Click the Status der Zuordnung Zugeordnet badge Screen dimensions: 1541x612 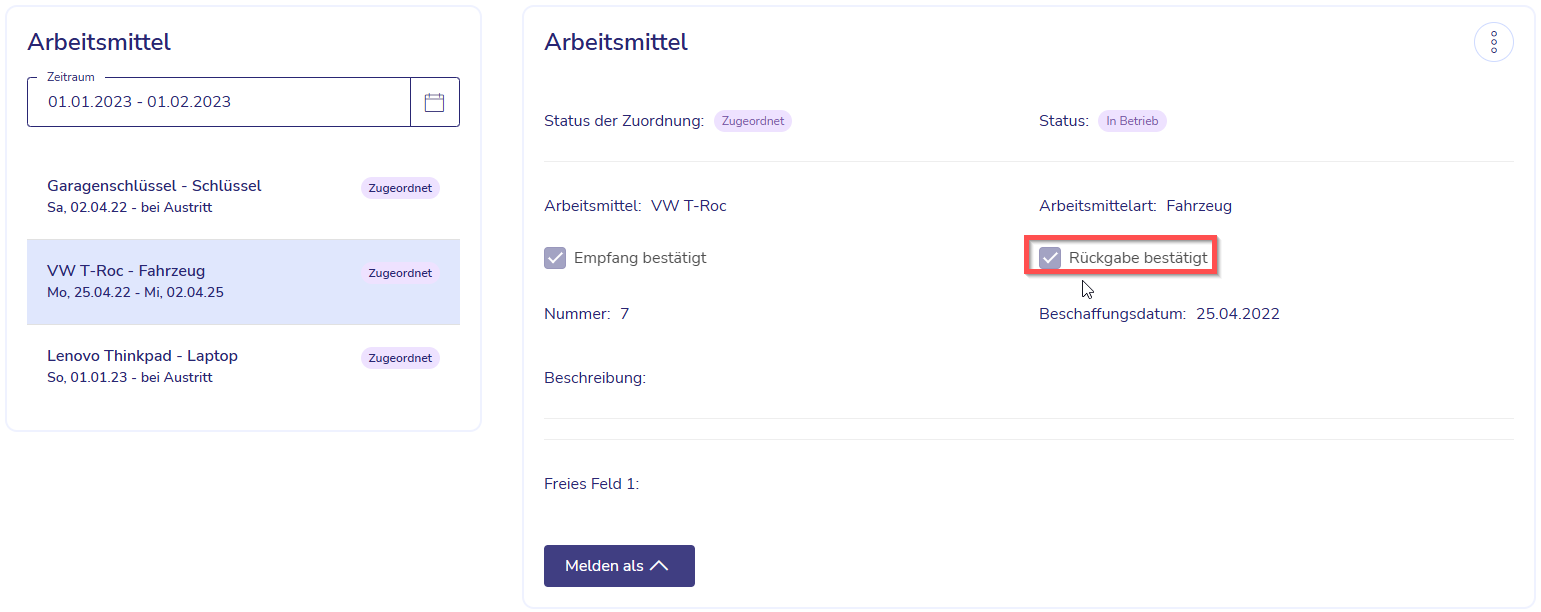[x=753, y=121]
